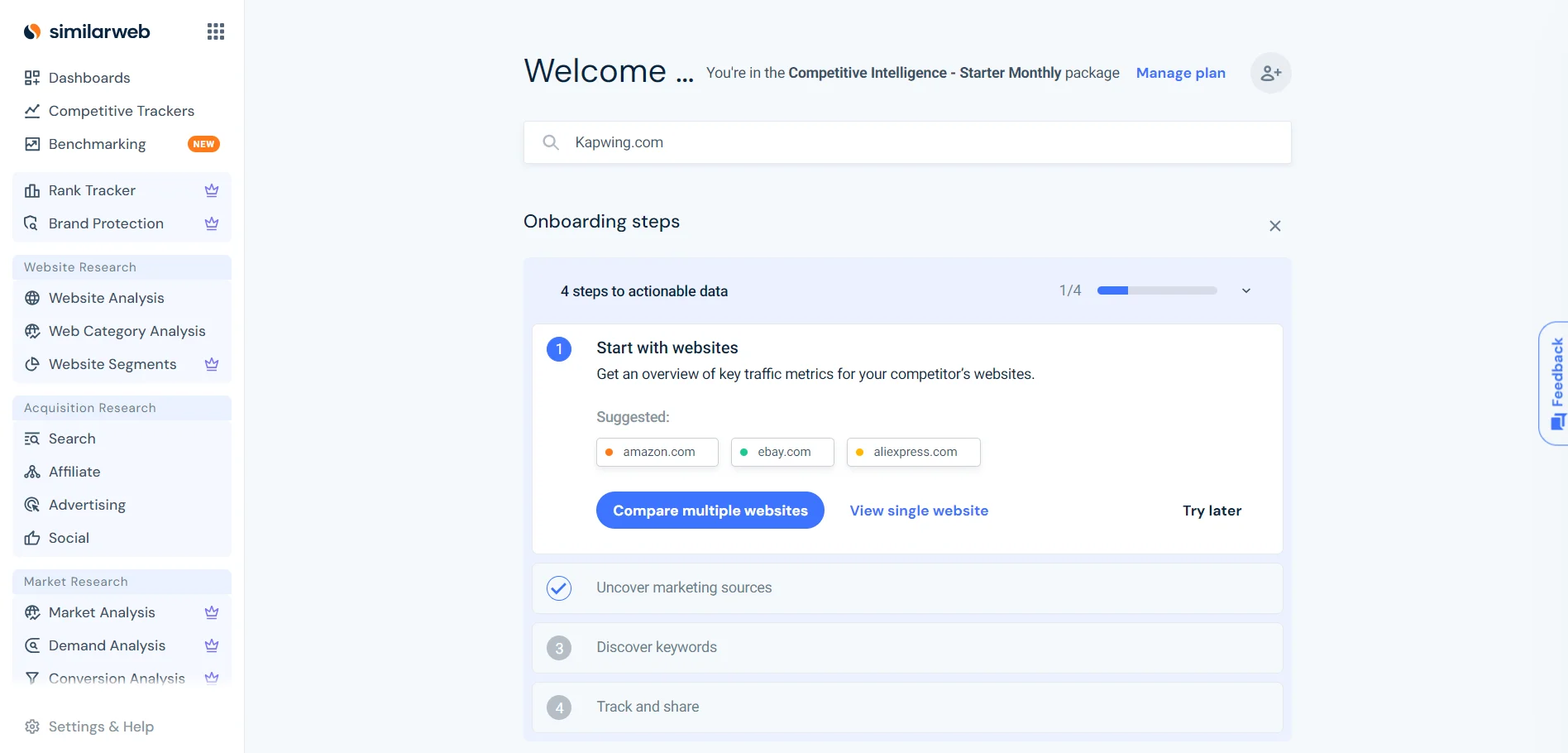Click the 1/4 step counter
The height and width of the screenshot is (753, 1568).
(x=1070, y=290)
